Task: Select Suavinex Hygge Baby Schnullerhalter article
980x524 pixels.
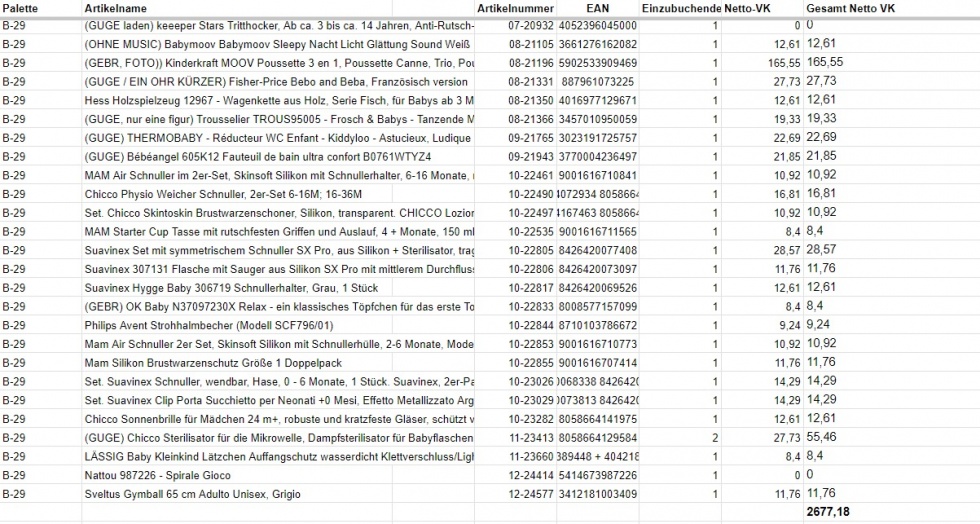Action: point(231,288)
